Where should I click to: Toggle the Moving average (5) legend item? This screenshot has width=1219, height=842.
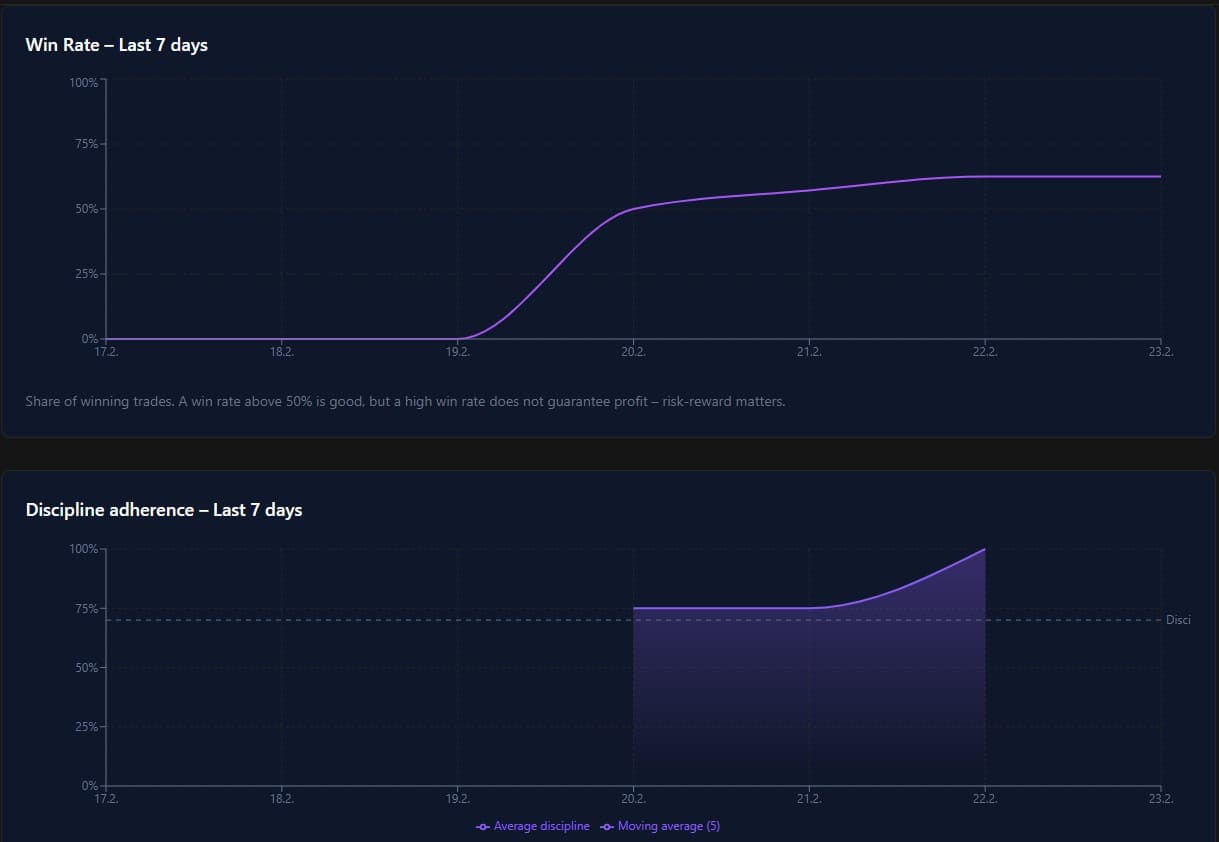click(660, 826)
